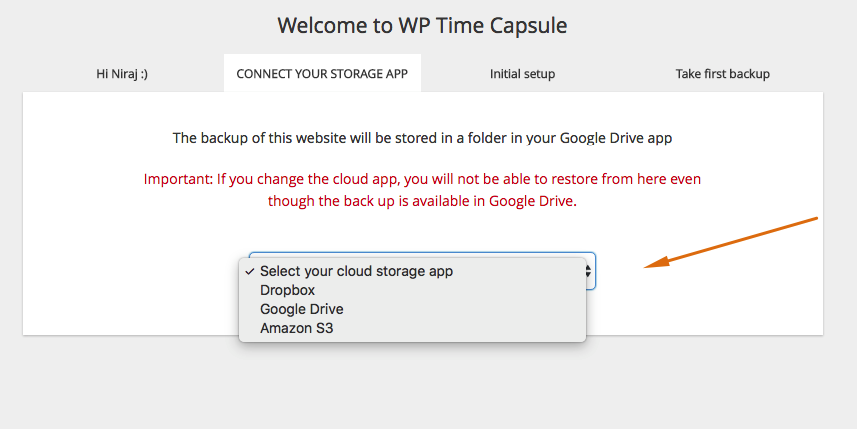Click the orange arrowhead tip
This screenshot has height=429, width=857.
click(x=647, y=266)
